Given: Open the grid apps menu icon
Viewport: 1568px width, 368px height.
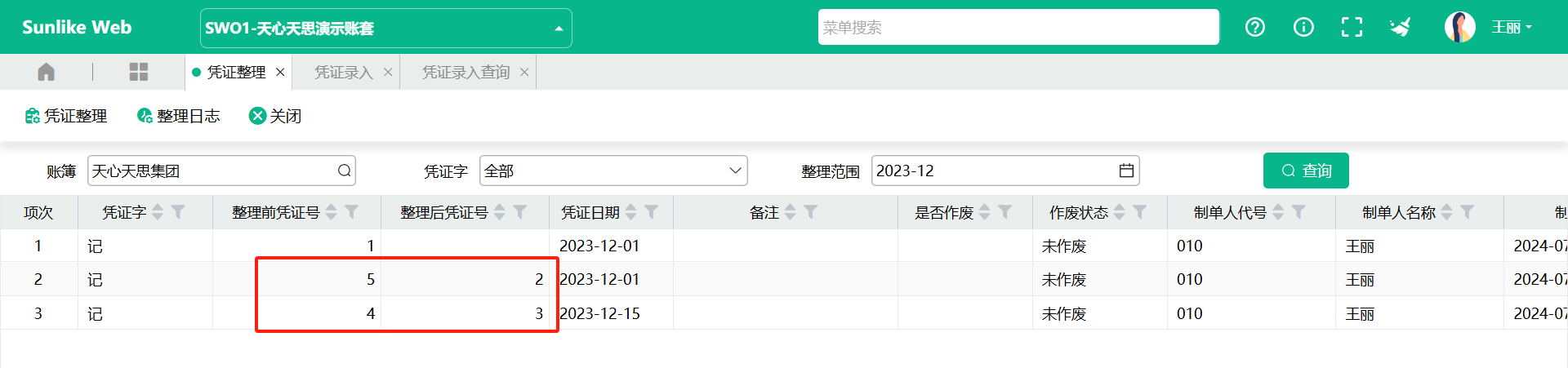Looking at the screenshot, I should [x=139, y=72].
